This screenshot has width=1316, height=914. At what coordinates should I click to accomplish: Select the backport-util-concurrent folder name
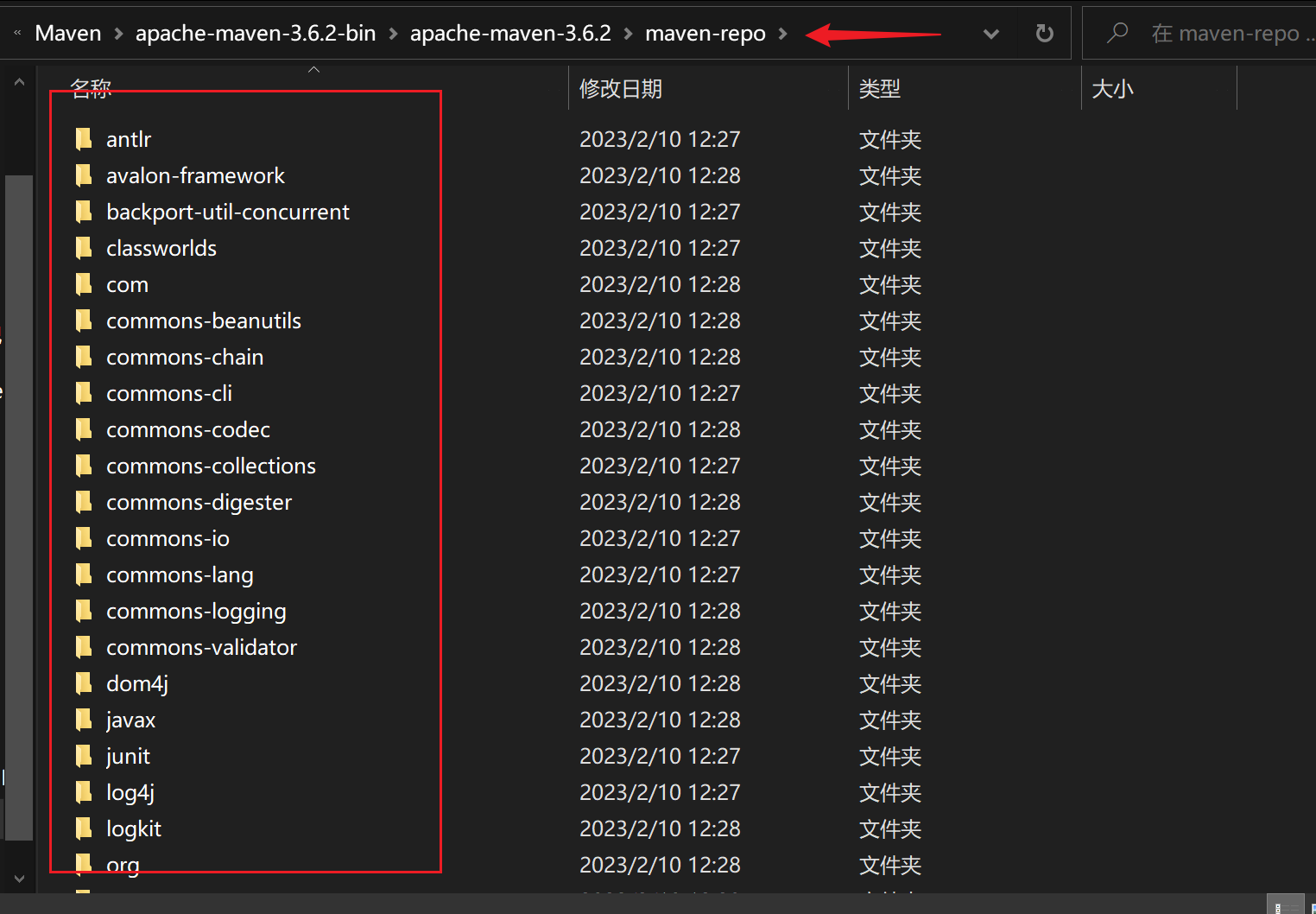click(x=228, y=212)
